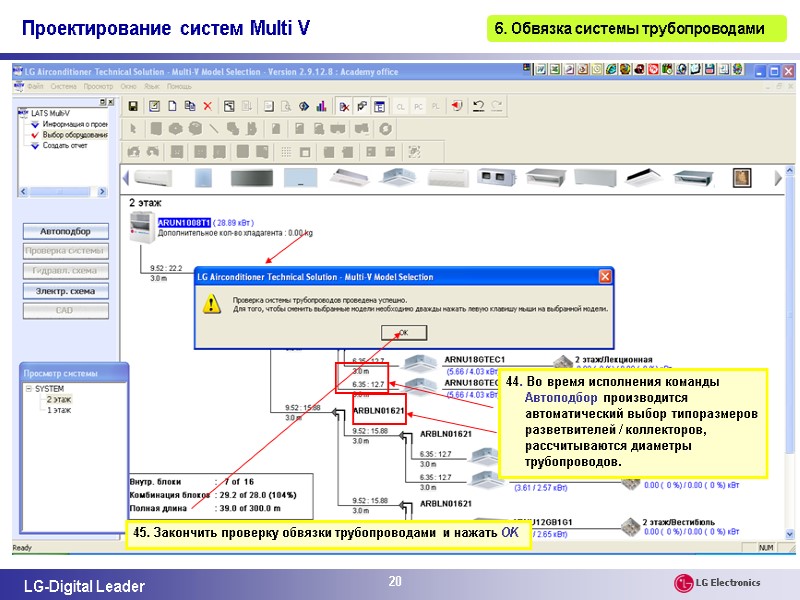Click the CAD button
This screenshot has height=600, width=800.
point(65,311)
